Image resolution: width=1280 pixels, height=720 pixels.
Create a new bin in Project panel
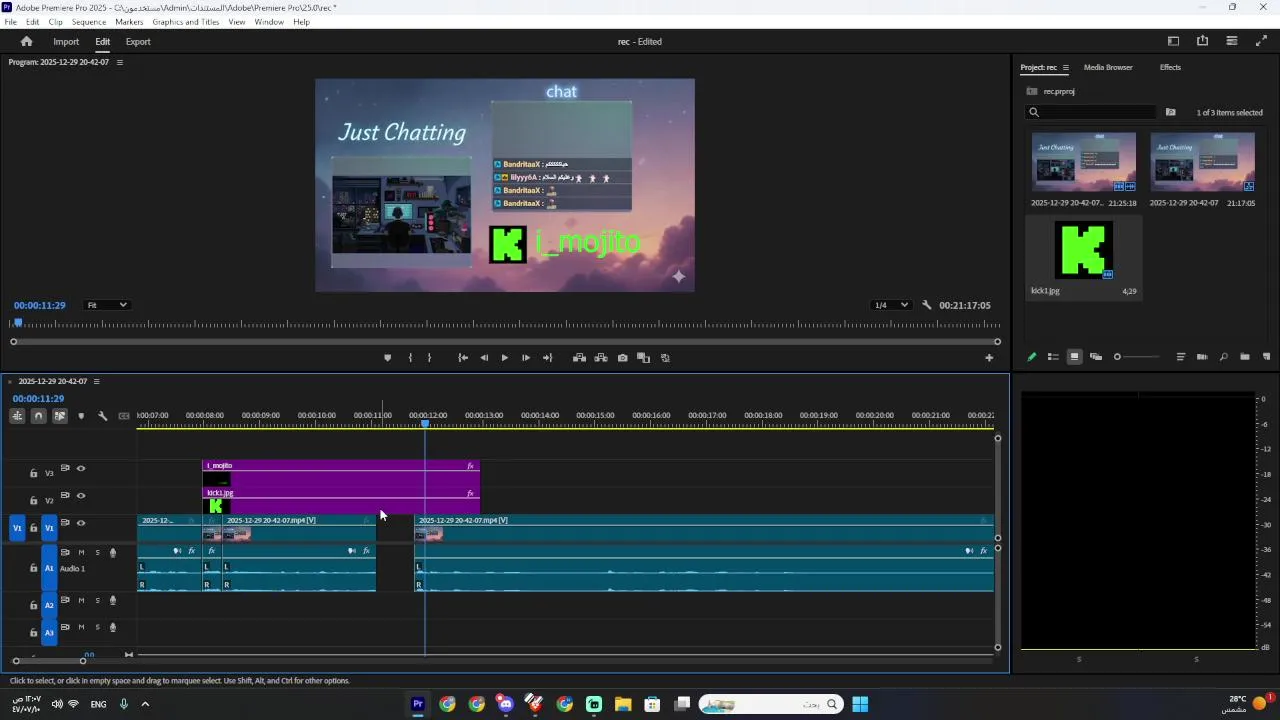1245,357
